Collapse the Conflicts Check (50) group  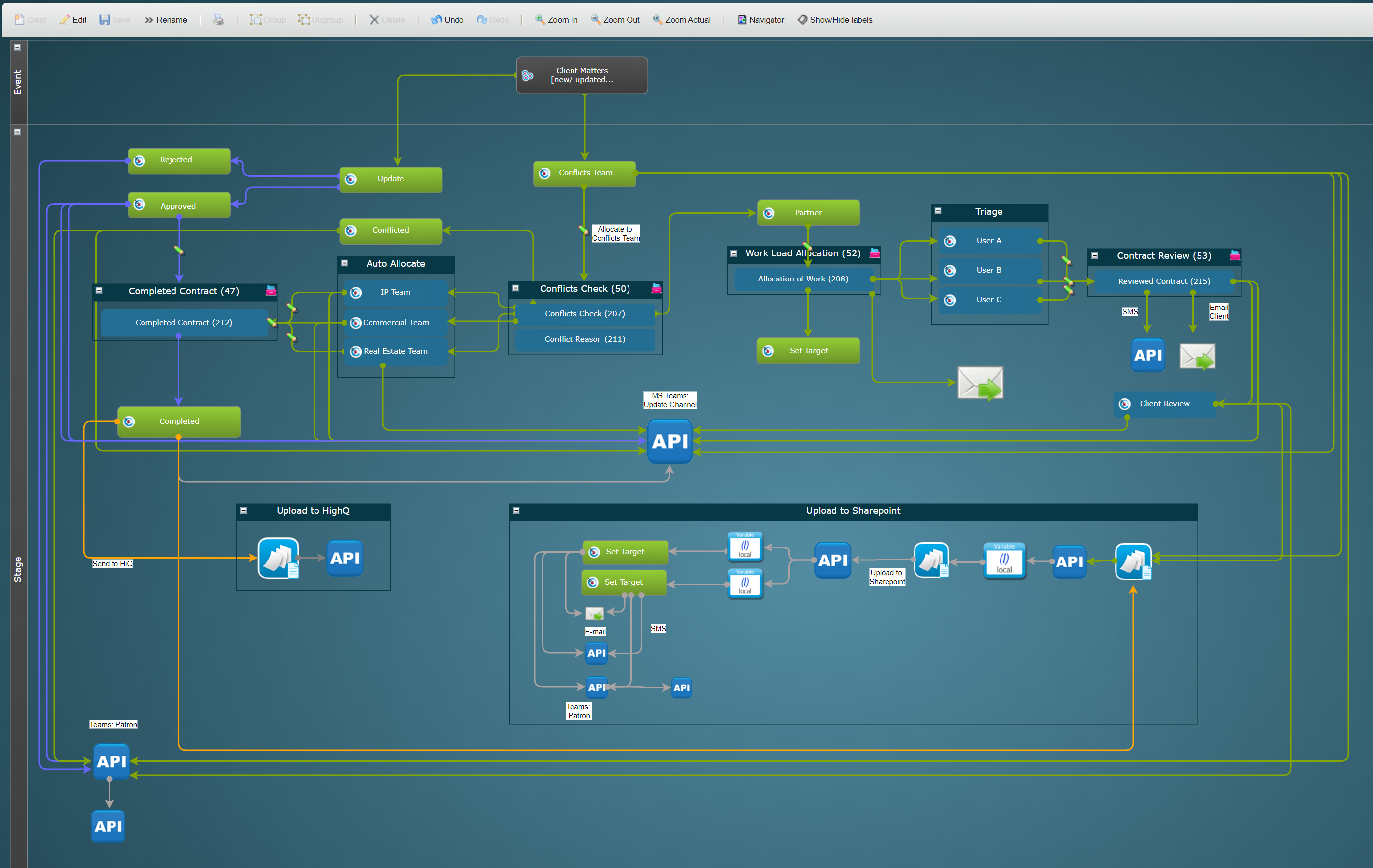pos(515,288)
